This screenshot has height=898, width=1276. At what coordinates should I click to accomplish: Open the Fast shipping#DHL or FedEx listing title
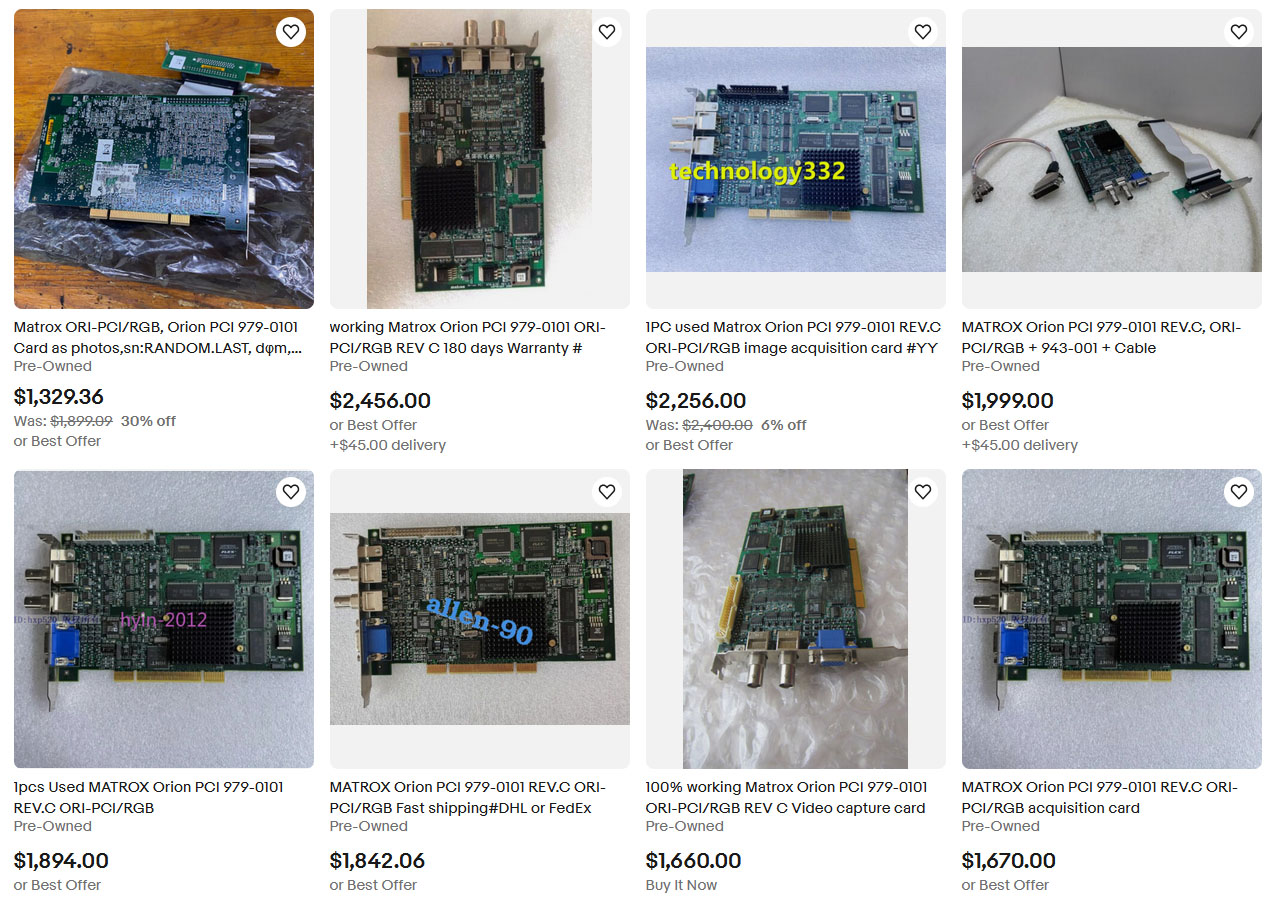468,797
